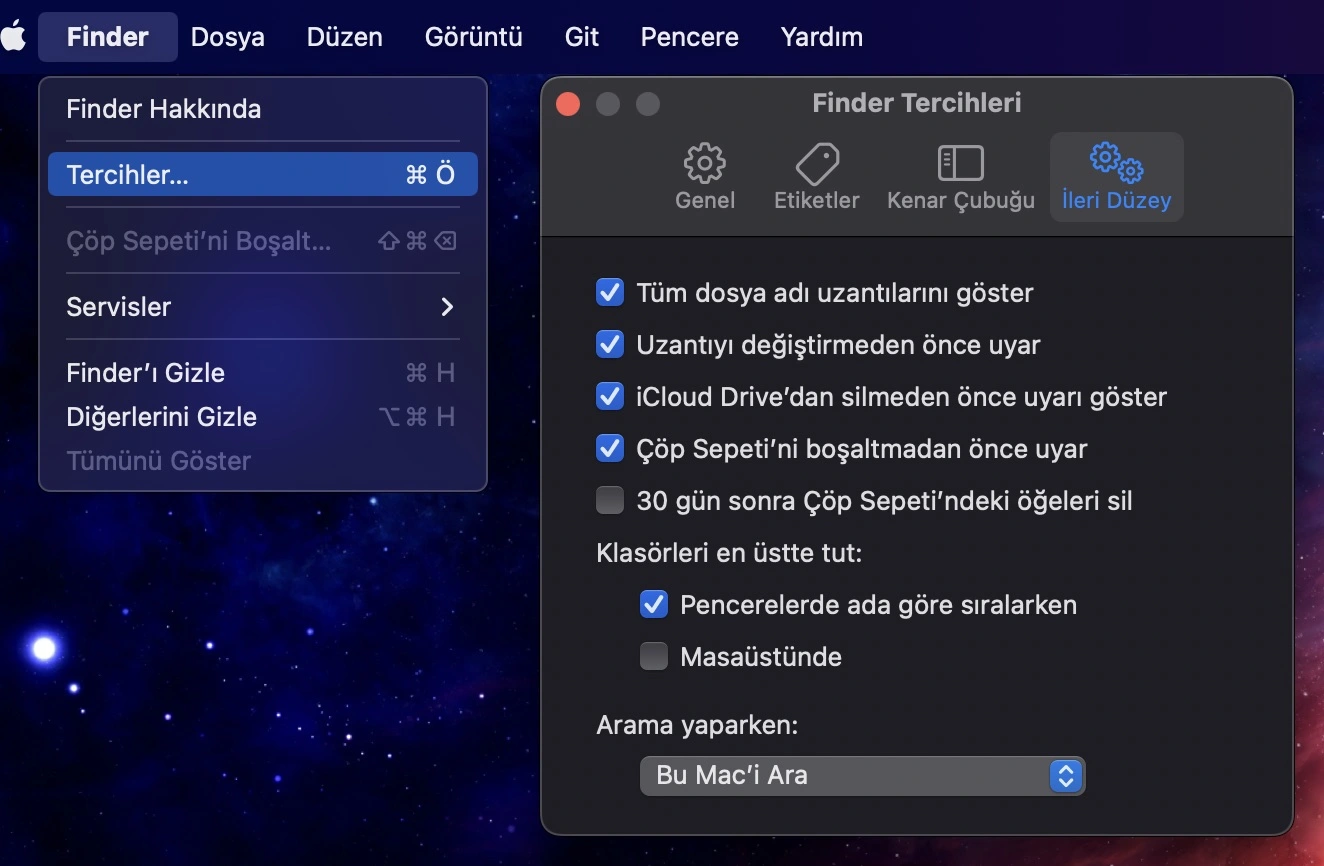The width and height of the screenshot is (1324, 866).
Task: Click the 'Finder Tercihleri' window title
Action: click(917, 103)
